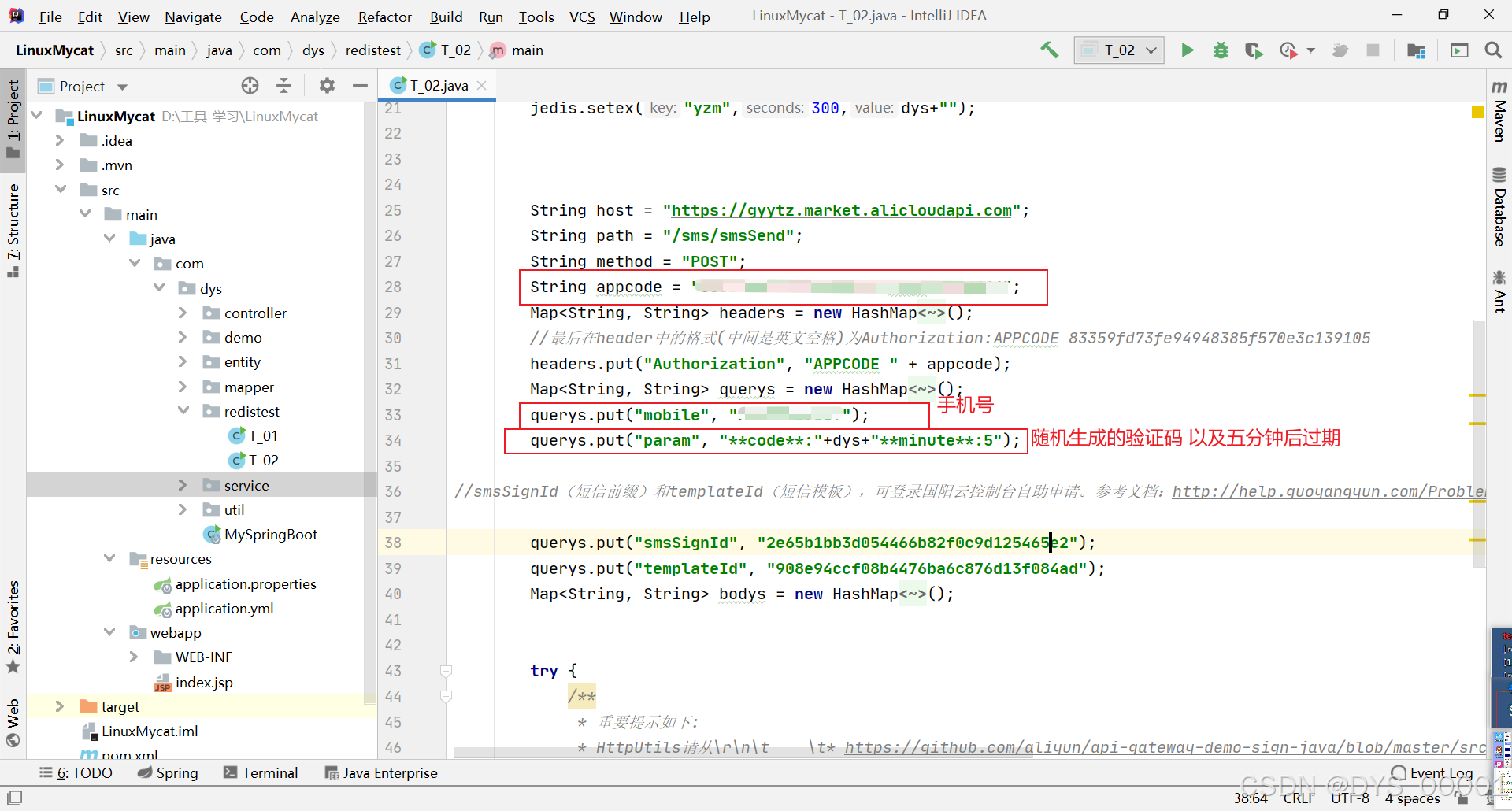
Task: Expand the WEB-INF folder
Action: (134, 657)
